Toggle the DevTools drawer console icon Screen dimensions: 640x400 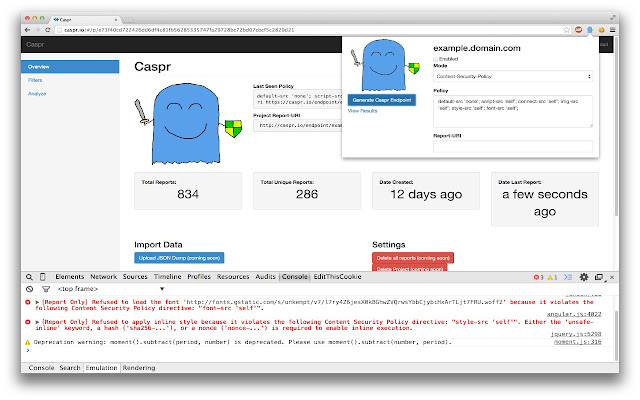click(568, 277)
